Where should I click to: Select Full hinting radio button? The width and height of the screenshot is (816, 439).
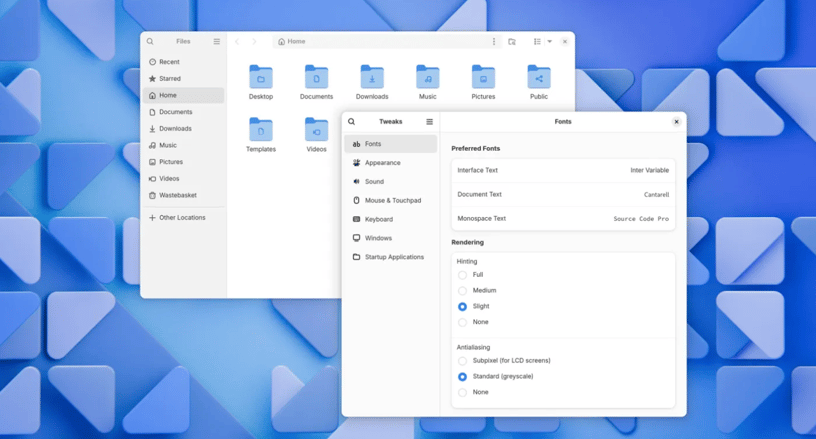462,275
